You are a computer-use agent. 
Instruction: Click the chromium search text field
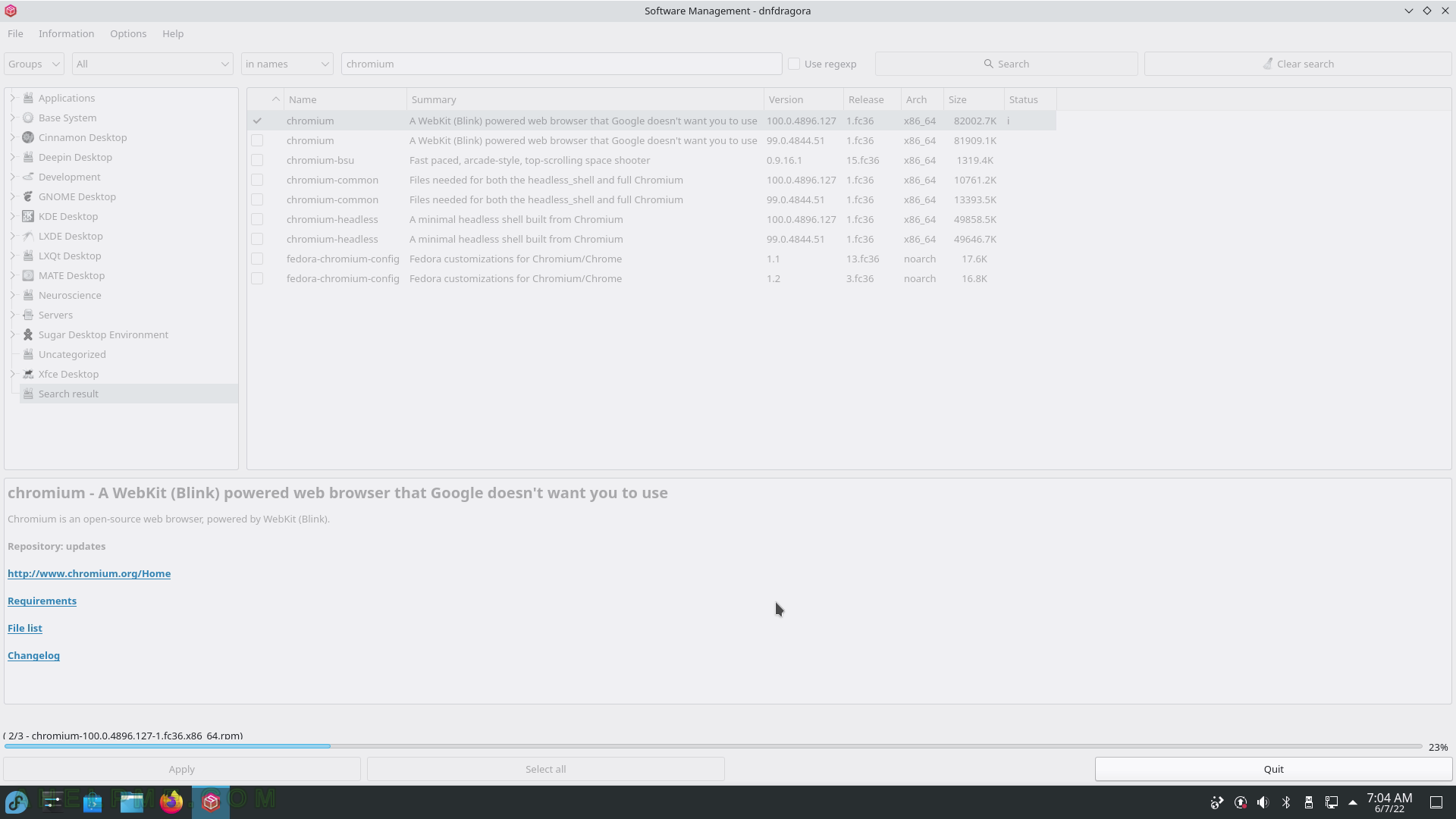pos(561,64)
